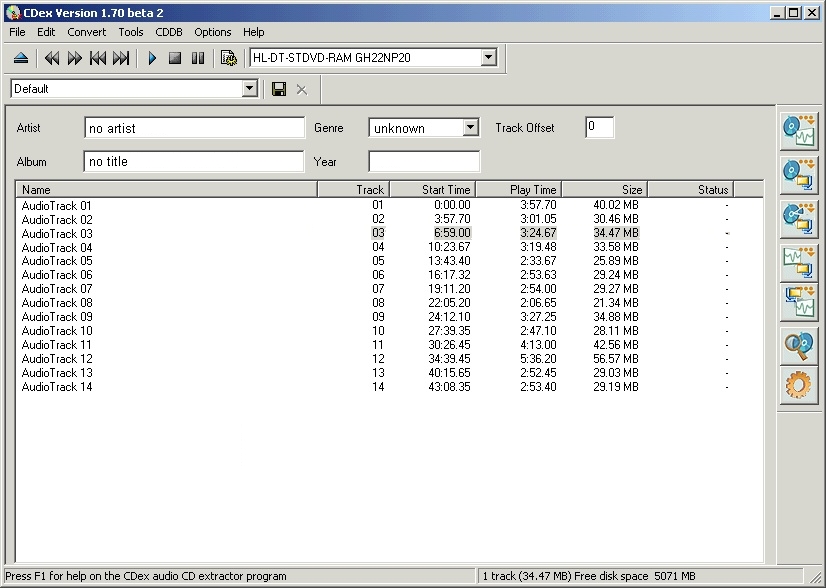The height and width of the screenshot is (588, 826).
Task: Skip to previous track icon
Action: 98,58
